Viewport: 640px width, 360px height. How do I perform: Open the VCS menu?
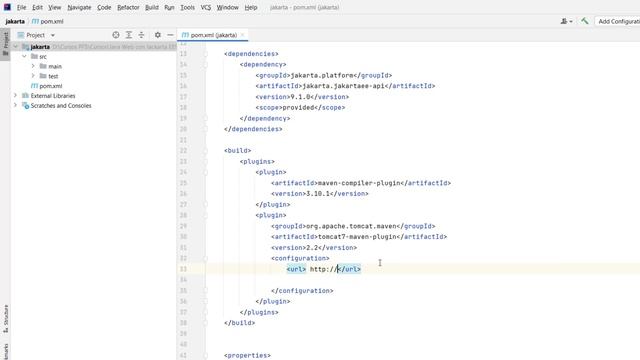point(206,7)
